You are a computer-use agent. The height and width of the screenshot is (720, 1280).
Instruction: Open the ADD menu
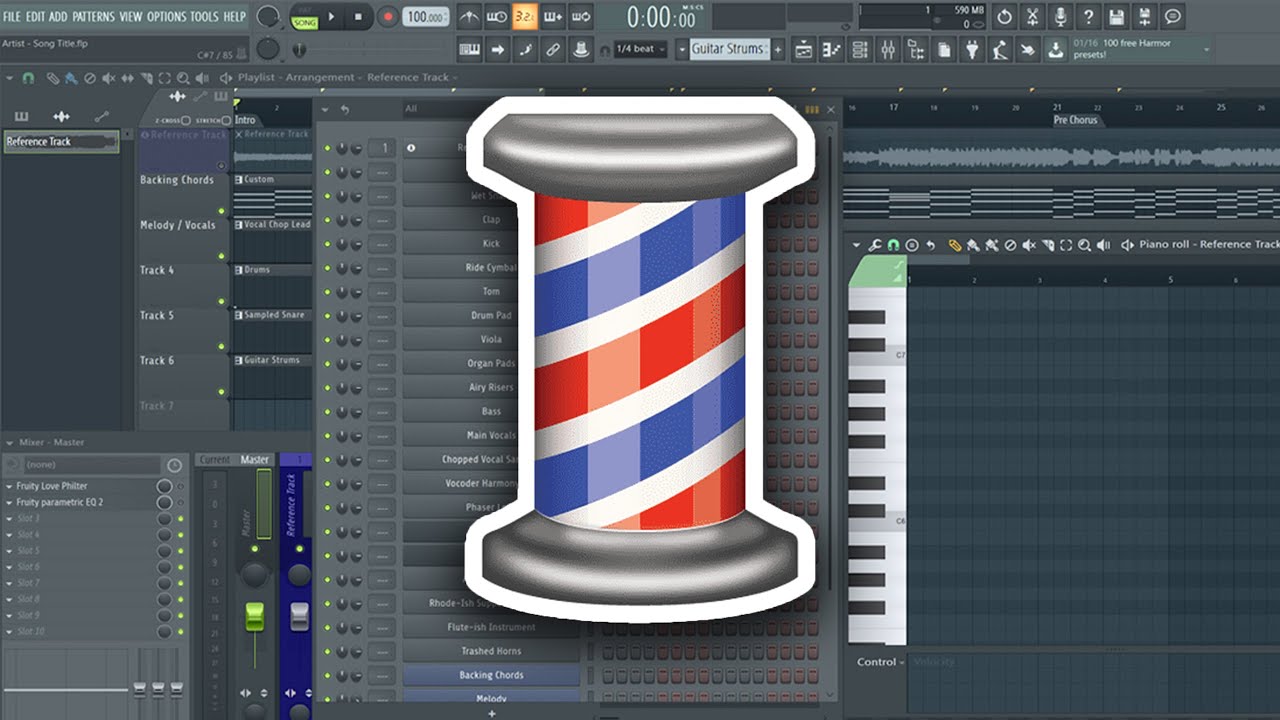pyautogui.click(x=58, y=17)
